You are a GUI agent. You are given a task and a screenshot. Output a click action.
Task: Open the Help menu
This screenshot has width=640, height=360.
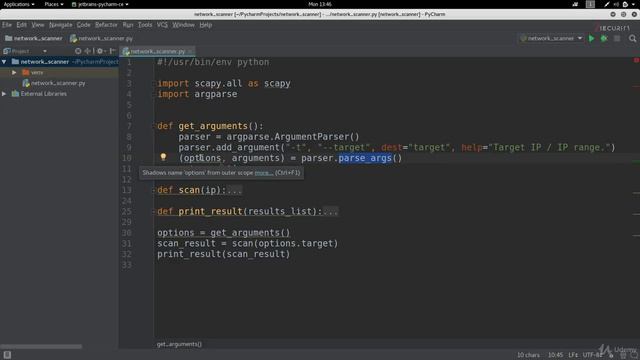[x=206, y=25]
